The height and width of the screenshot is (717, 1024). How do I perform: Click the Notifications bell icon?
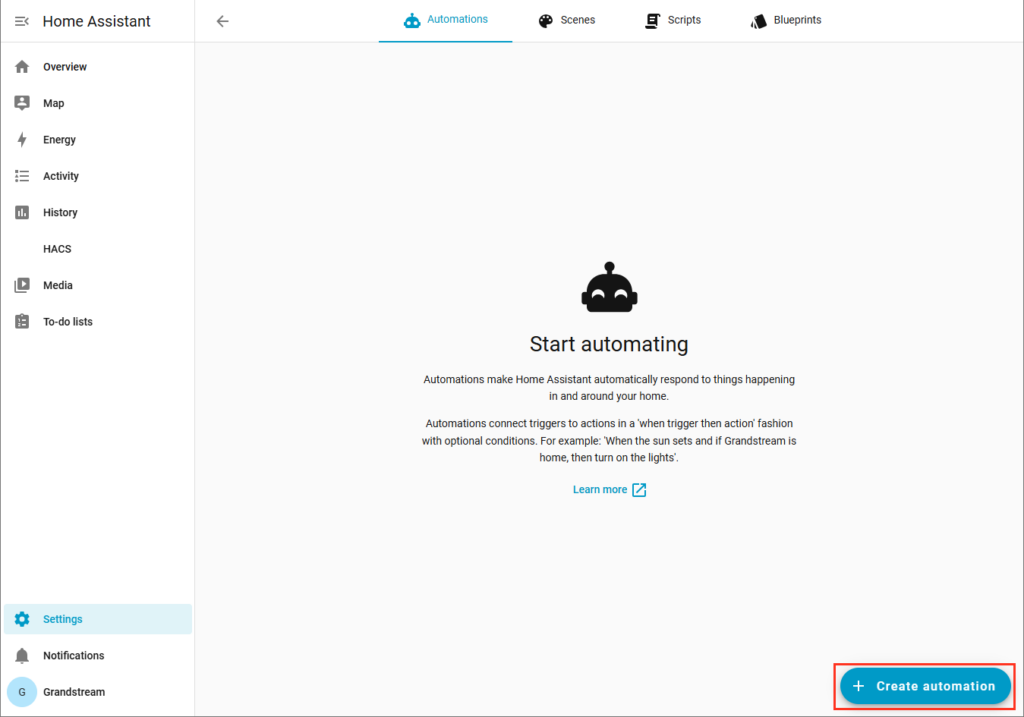click(22, 655)
